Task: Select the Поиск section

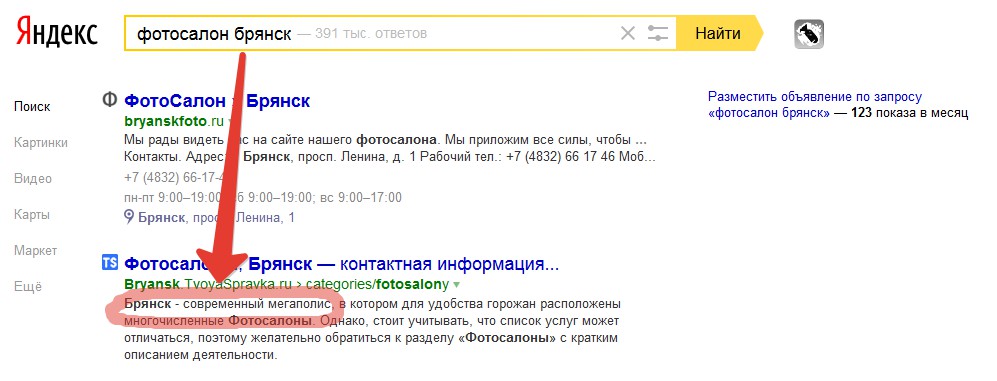Action: pos(32,107)
